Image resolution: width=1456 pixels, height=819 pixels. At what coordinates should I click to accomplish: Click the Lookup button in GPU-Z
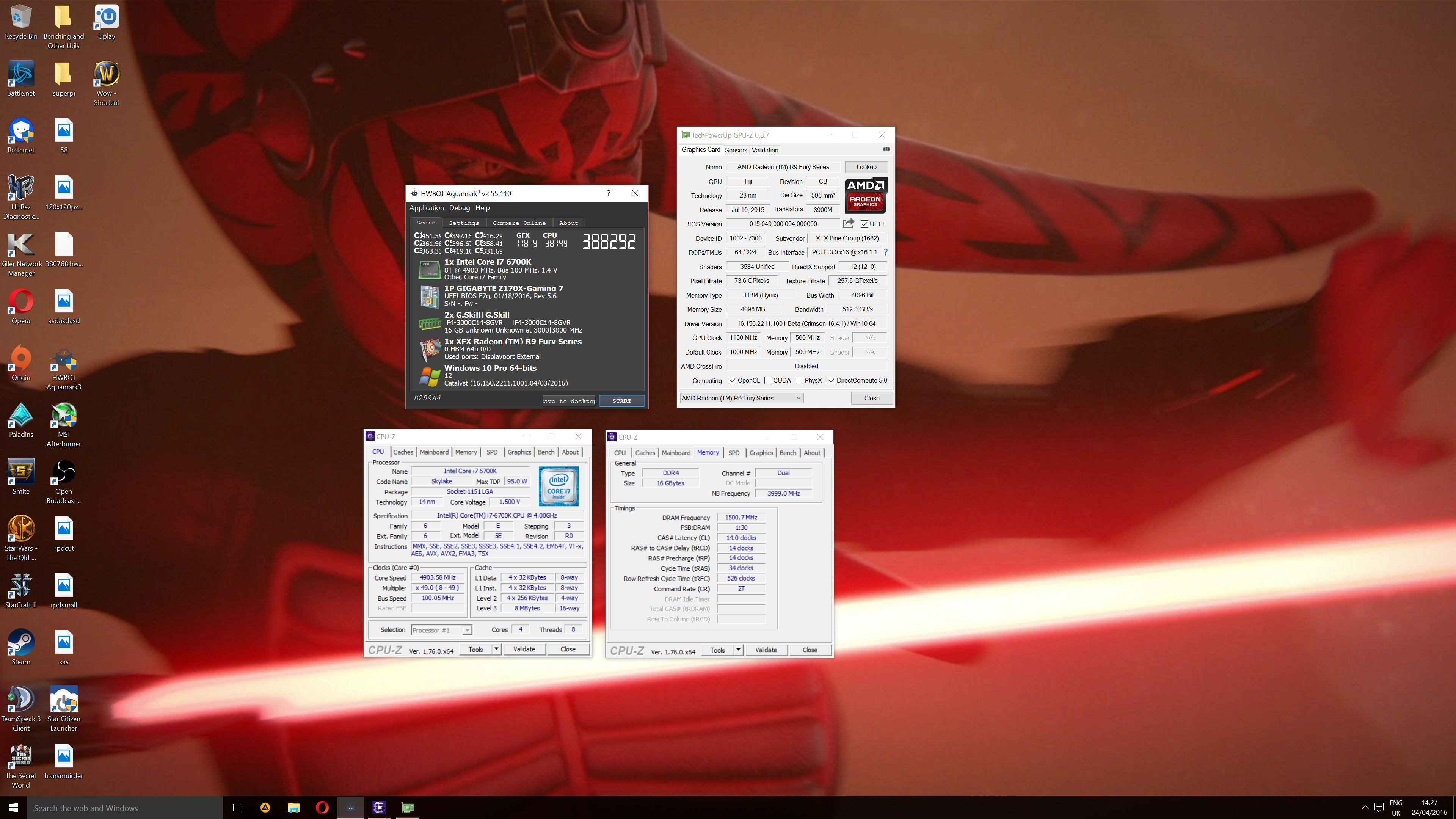pyautogui.click(x=866, y=167)
